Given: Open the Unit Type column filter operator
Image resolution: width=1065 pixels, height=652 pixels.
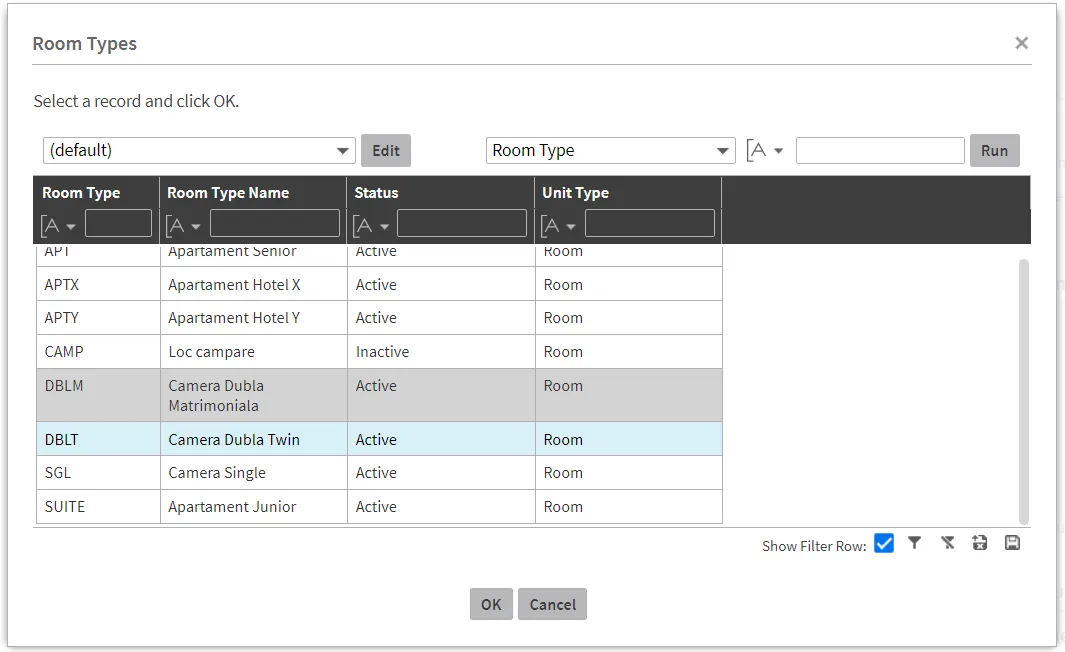Looking at the screenshot, I should point(559,225).
